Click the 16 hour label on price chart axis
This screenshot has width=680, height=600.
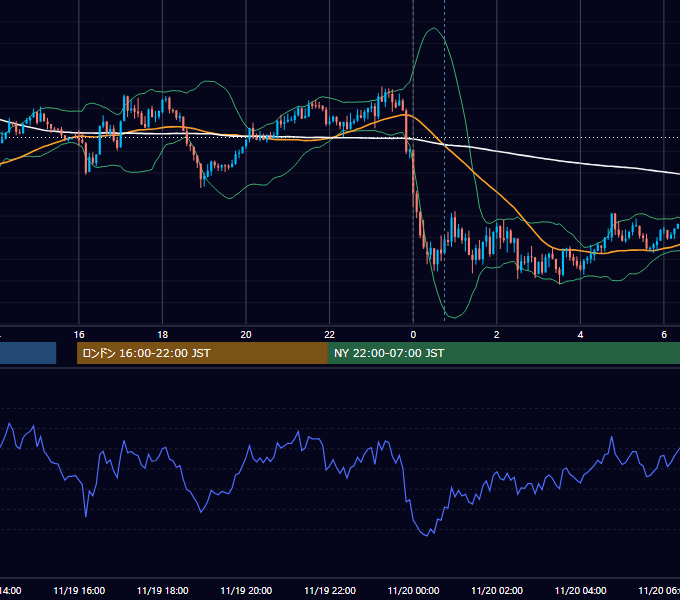click(x=79, y=335)
